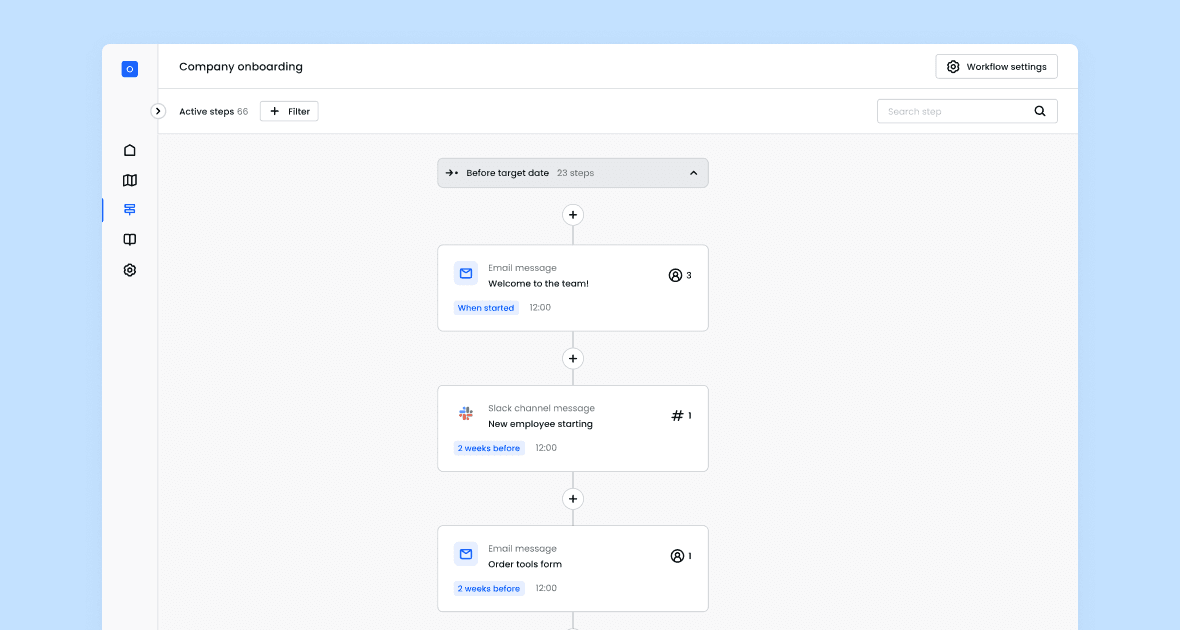The image size is (1180, 630).
Task: Open the Home icon in sidebar
Action: [x=129, y=150]
